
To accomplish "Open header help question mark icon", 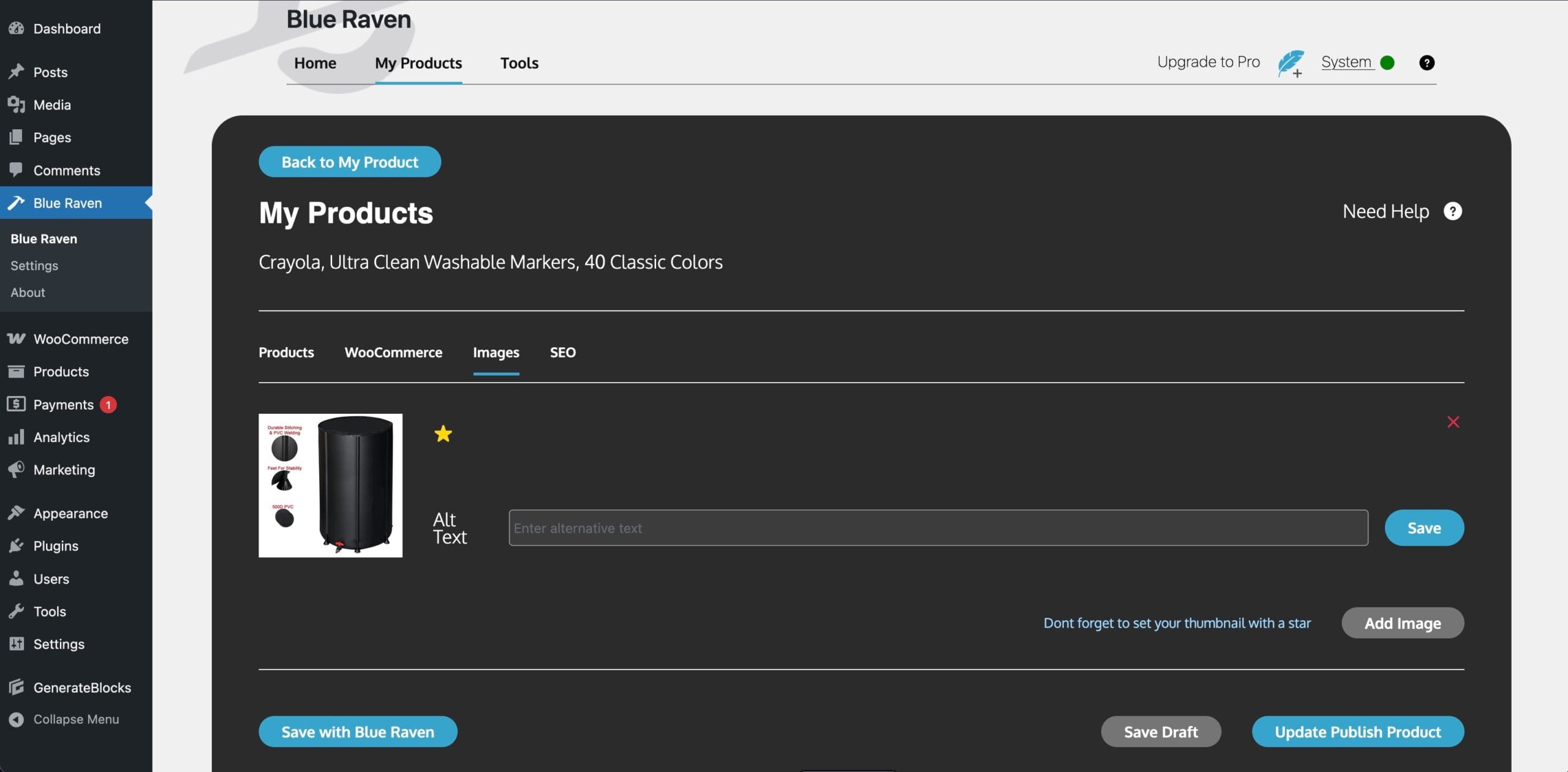I will pyautogui.click(x=1427, y=63).
